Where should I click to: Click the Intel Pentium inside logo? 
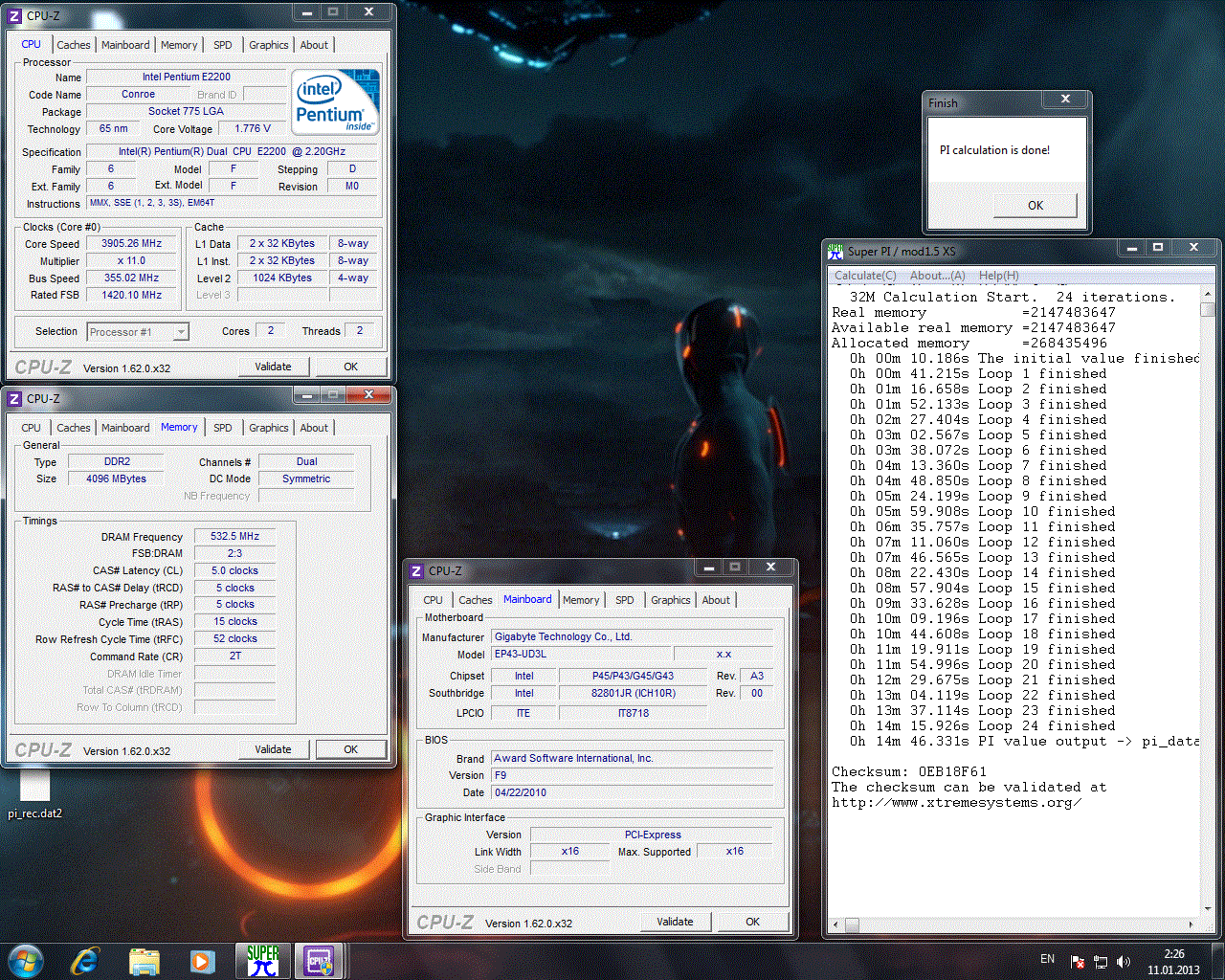point(335,101)
